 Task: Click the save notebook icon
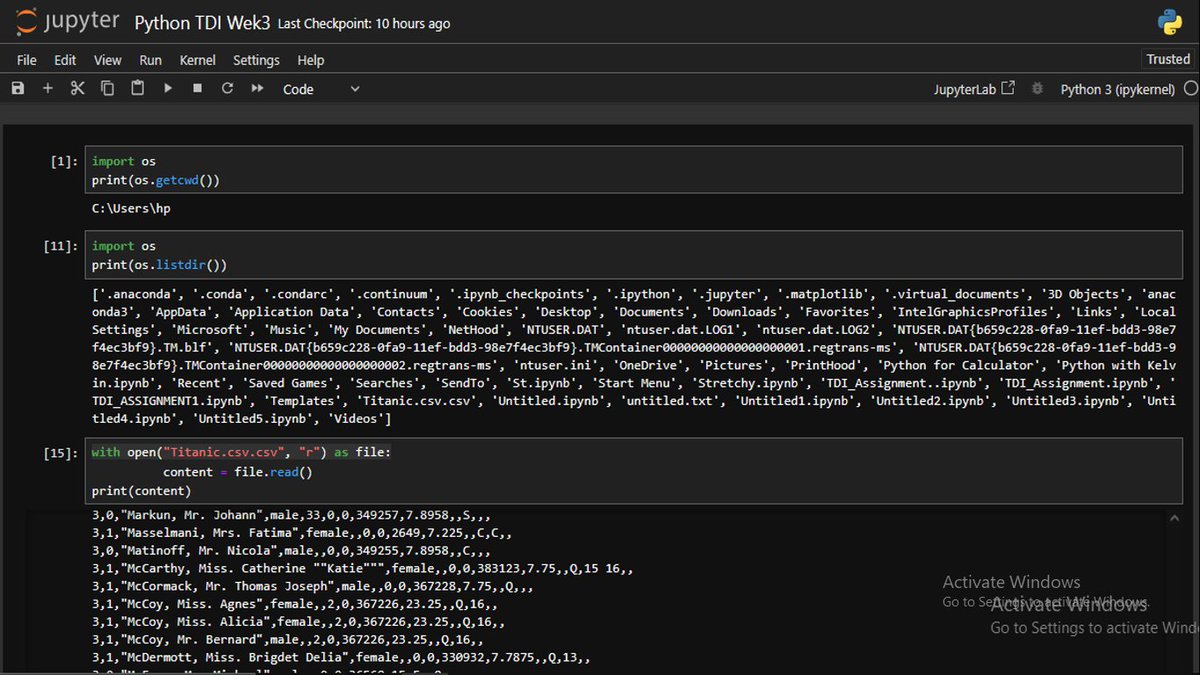click(x=17, y=89)
